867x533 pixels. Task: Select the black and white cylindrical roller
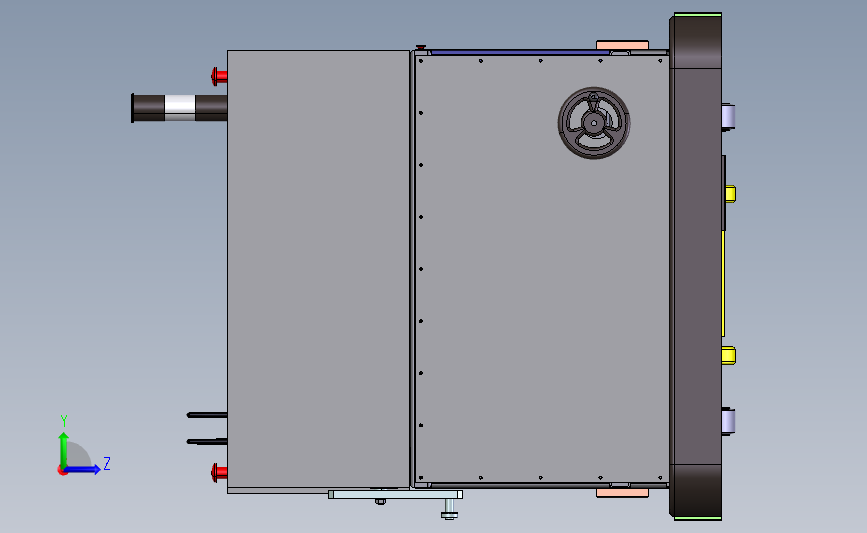tap(179, 108)
